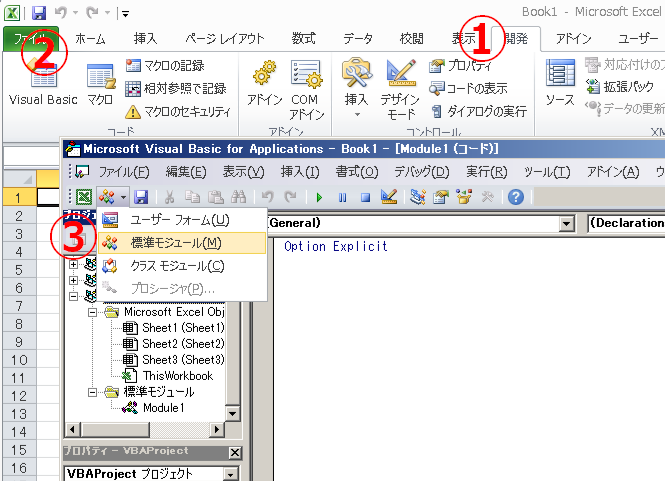Choose 標準モジュール(M) from insert menu
Viewport: 665px width, 481px height.
(182, 243)
